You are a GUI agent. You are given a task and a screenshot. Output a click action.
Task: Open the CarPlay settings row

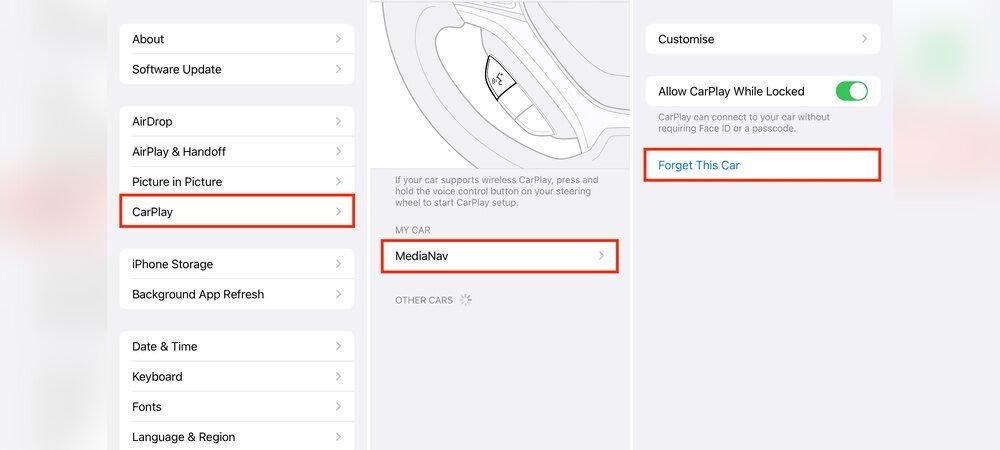(237, 212)
